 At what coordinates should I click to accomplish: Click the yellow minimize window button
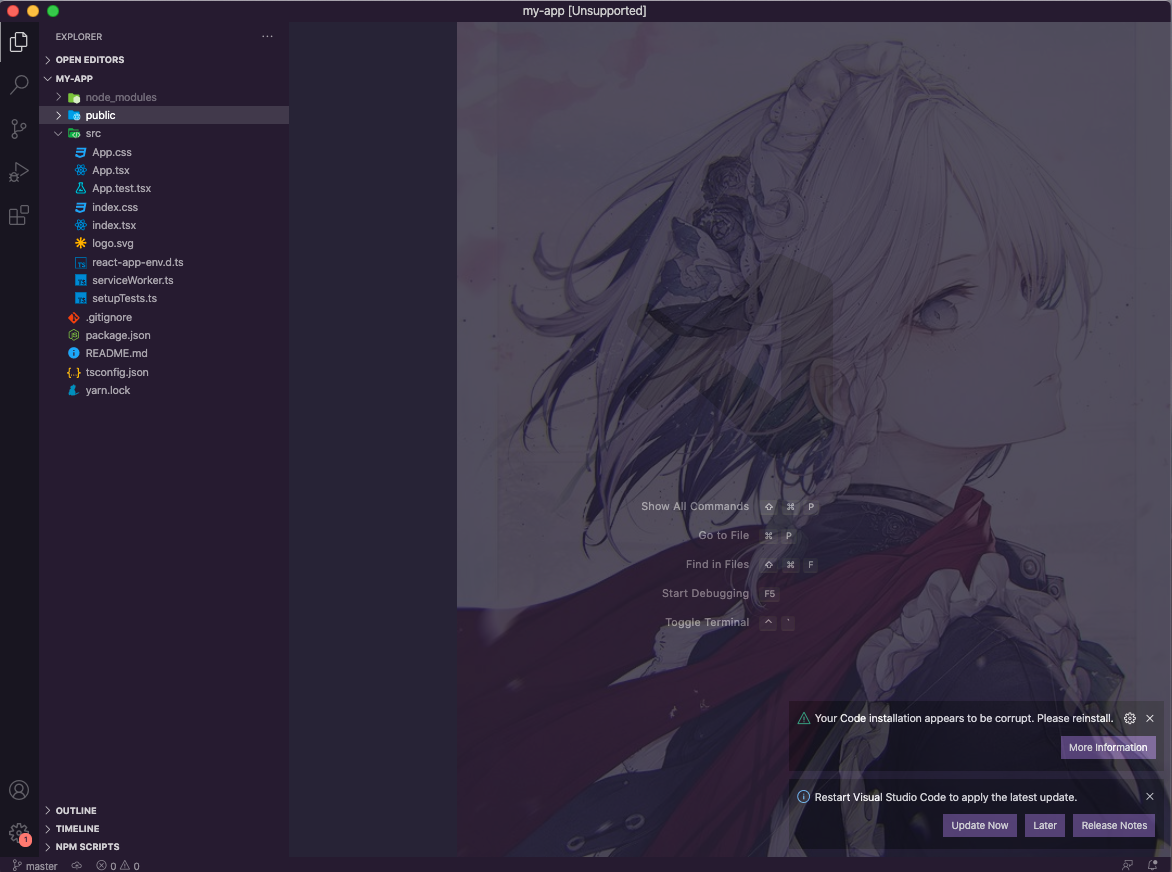[33, 10]
